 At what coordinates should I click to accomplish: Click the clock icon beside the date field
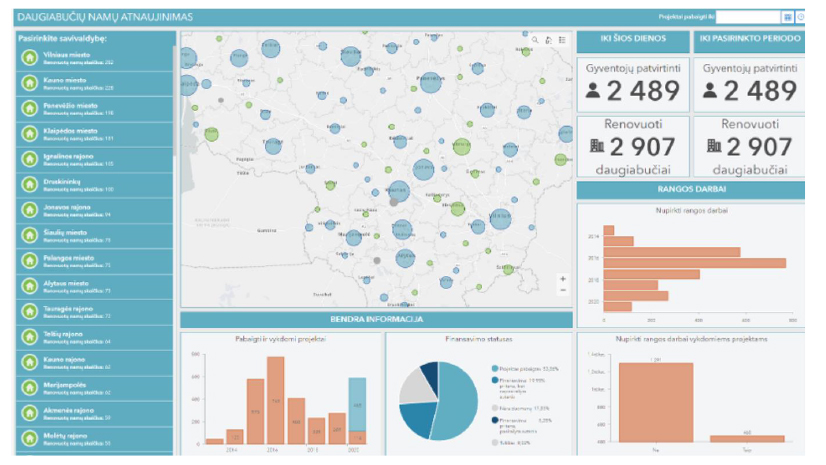click(x=800, y=17)
